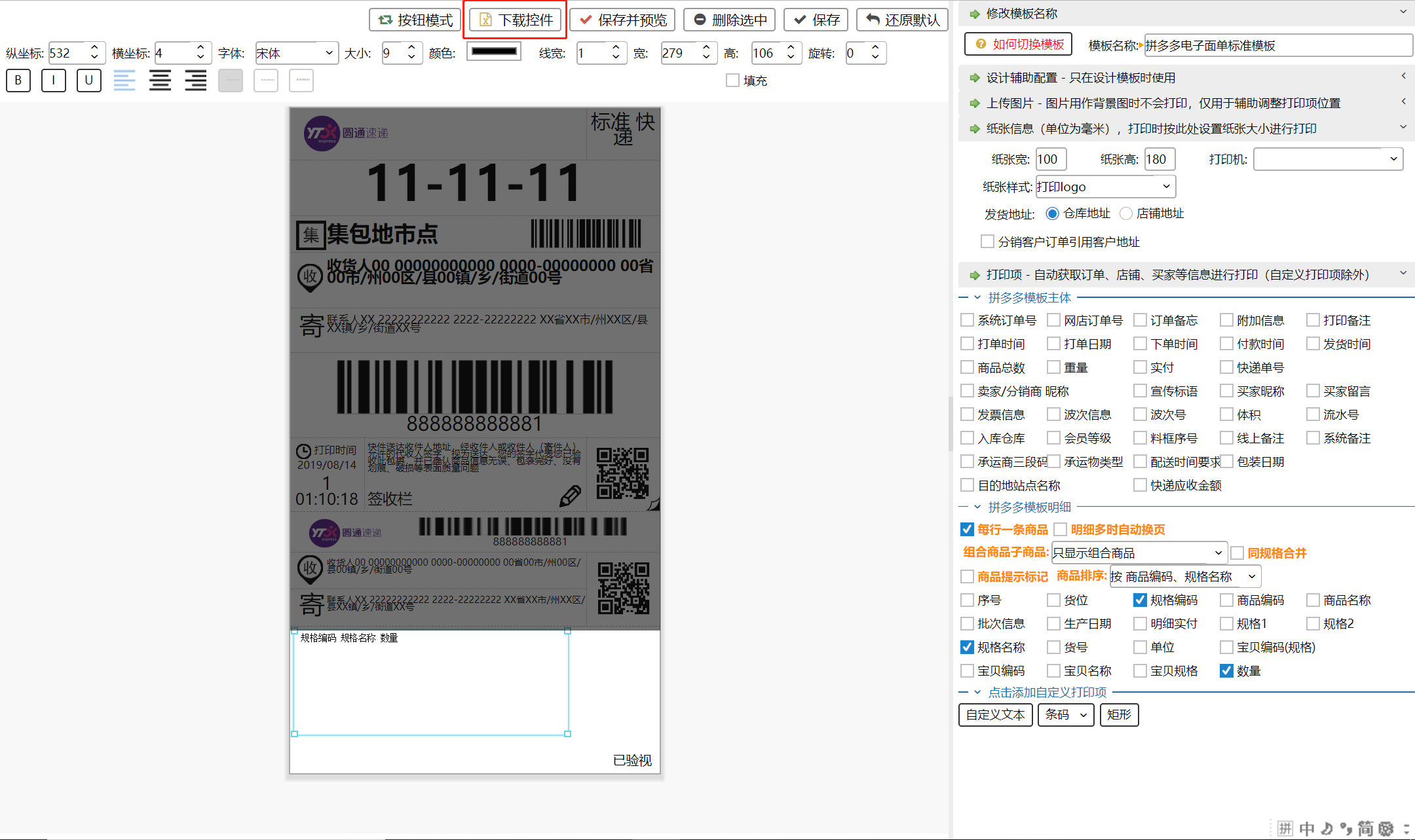This screenshot has height=840, width=1415.
Task: Add a 矩形 rectangle item
Action: point(1120,714)
